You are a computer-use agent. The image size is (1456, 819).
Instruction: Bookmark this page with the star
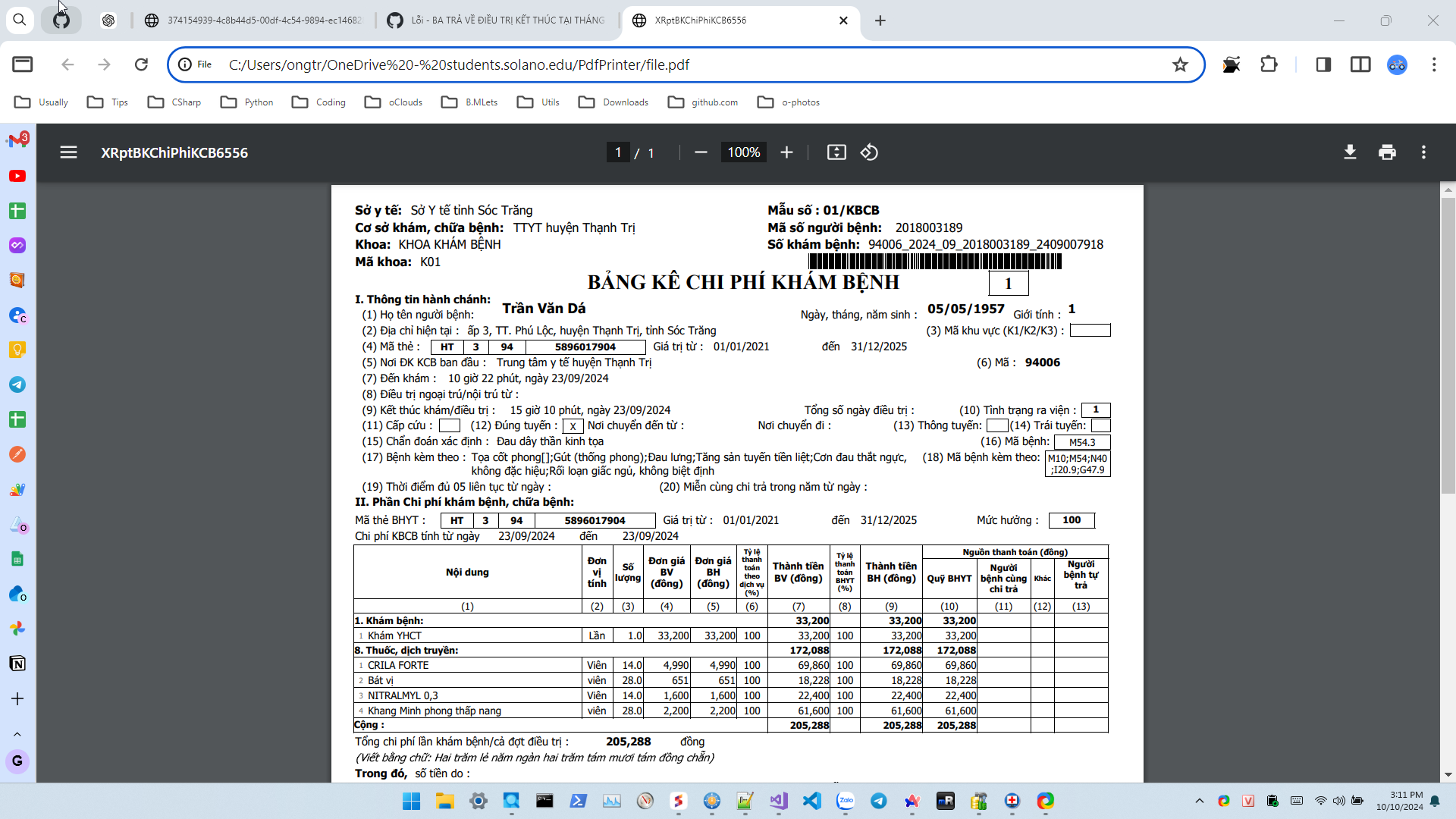(1180, 64)
